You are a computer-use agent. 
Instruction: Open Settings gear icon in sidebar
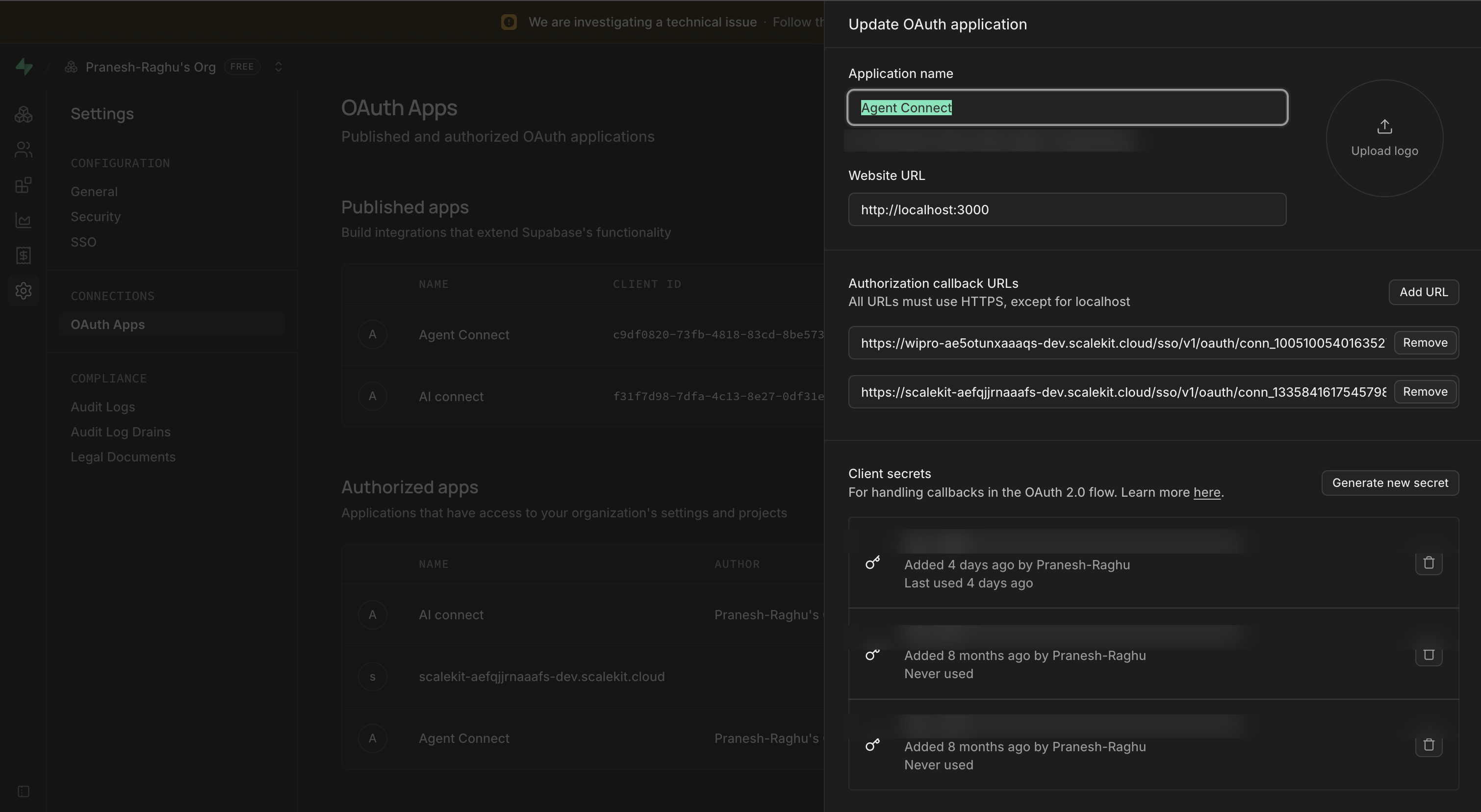point(24,291)
